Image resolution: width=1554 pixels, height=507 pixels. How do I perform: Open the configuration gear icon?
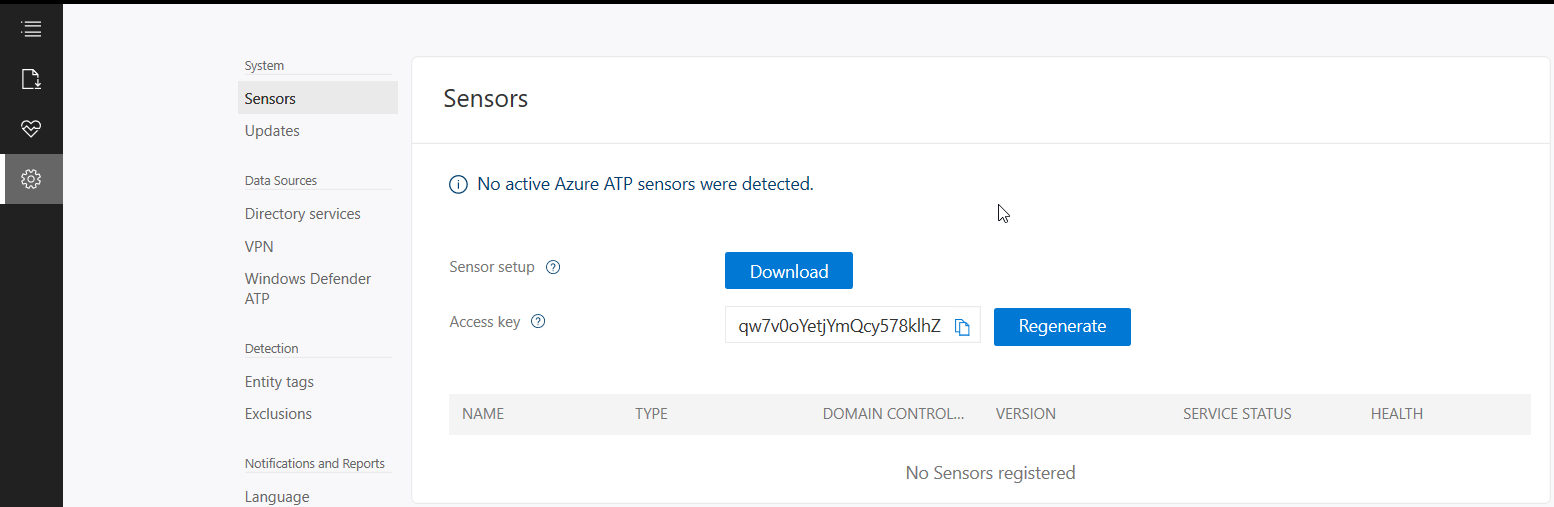[31, 179]
